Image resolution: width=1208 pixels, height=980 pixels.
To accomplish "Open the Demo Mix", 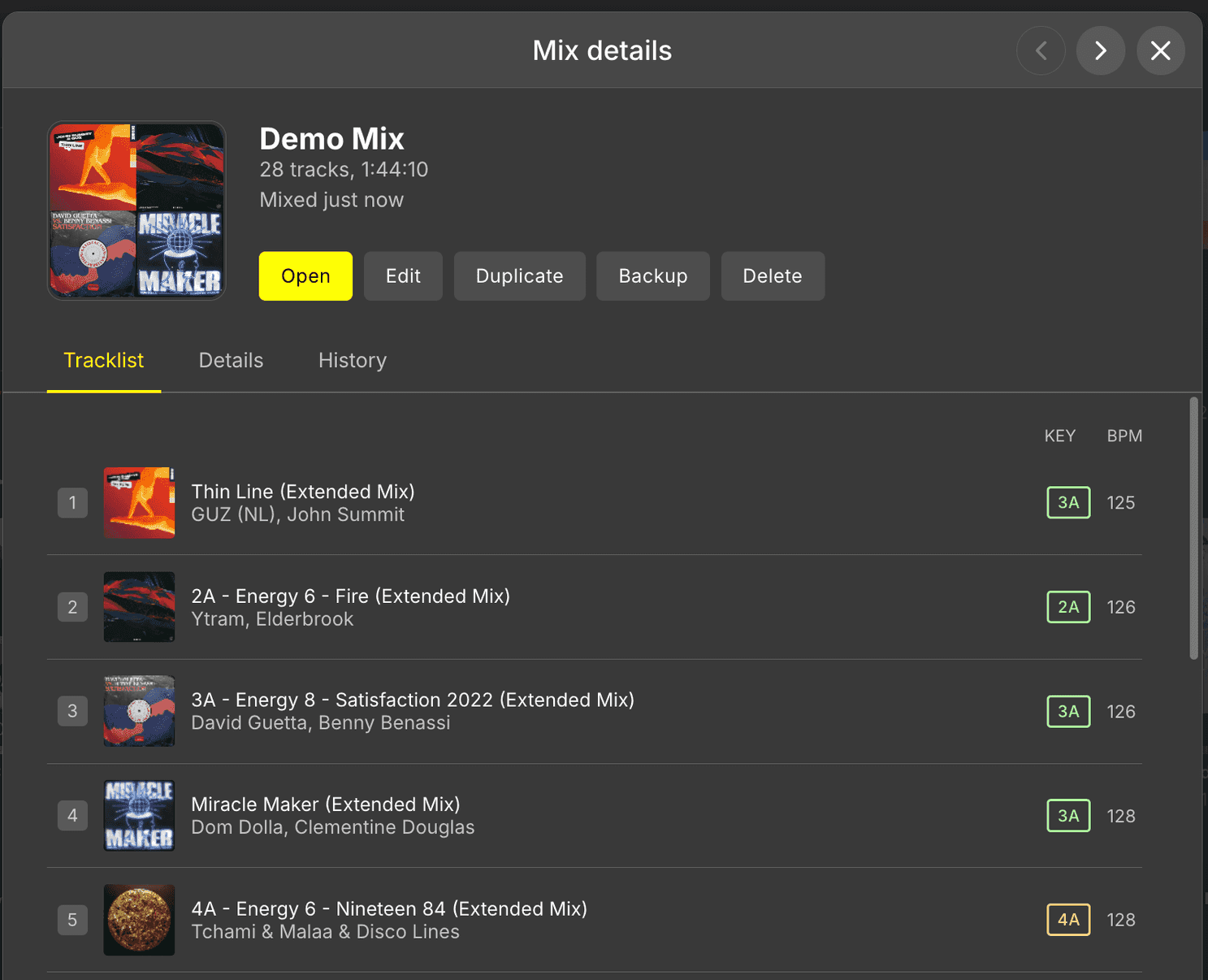I will 305,276.
